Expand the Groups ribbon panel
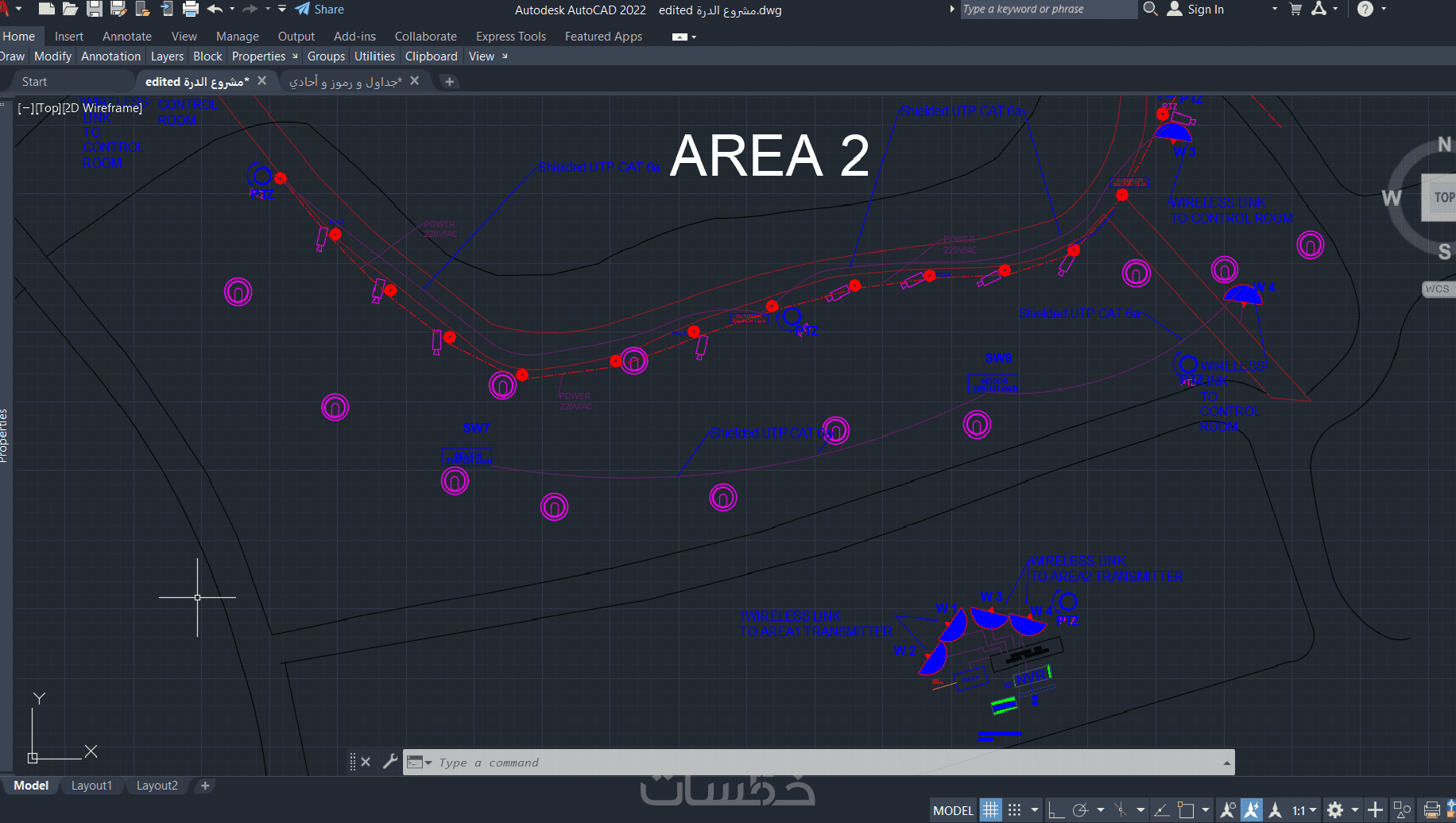Image resolution: width=1456 pixels, height=823 pixels. [326, 56]
